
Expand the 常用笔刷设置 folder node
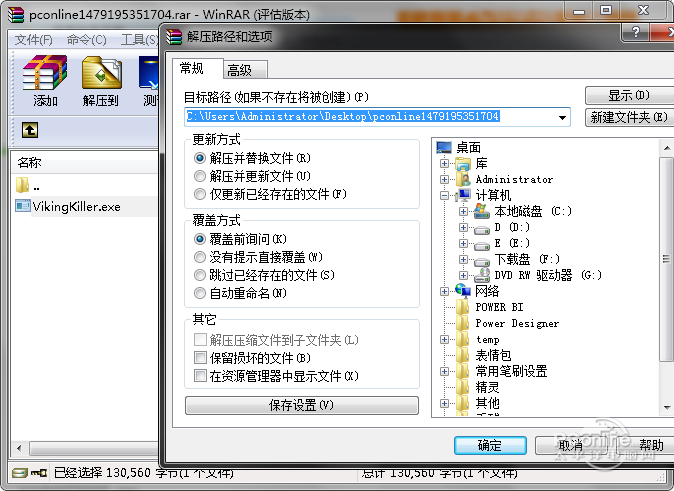[x=444, y=371]
